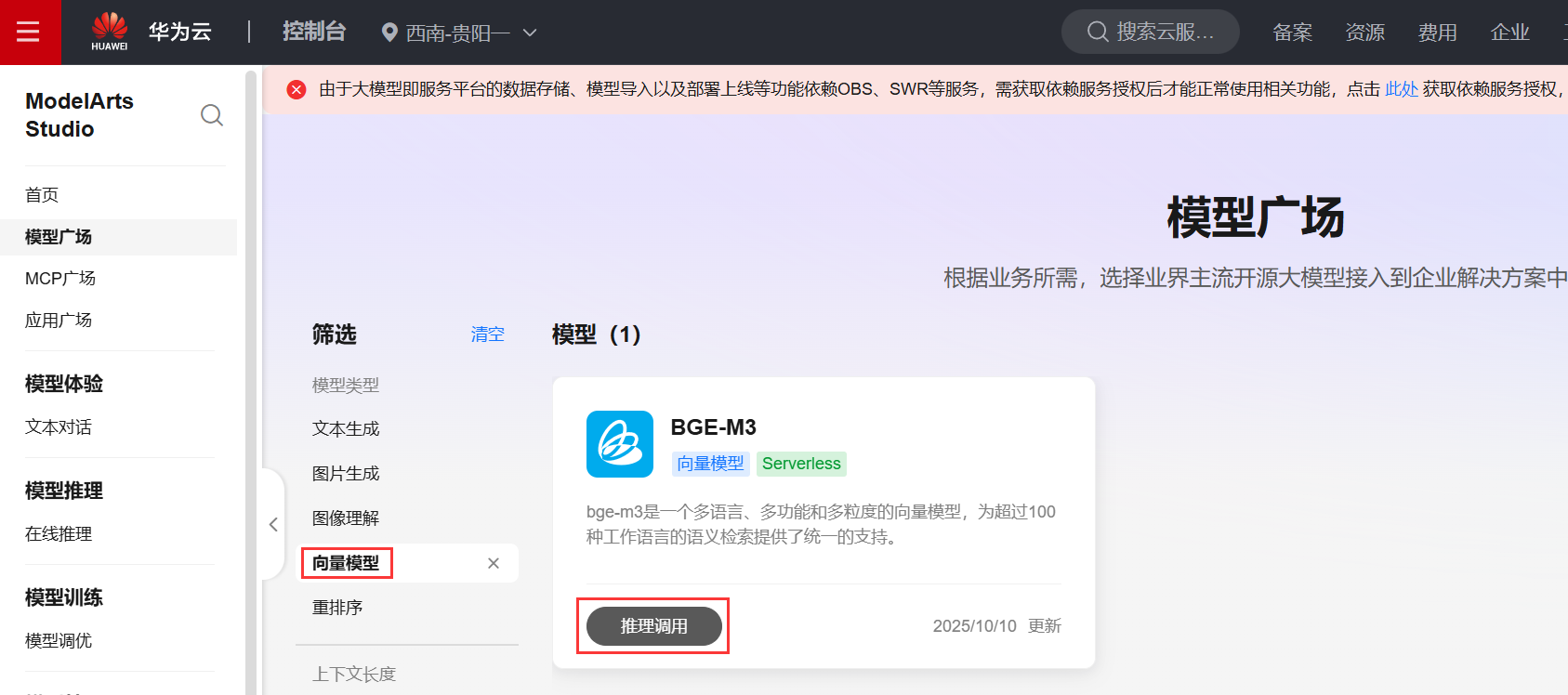Screen dimensions: 1568x695
Task: Click the 此处 authorization link
Action: click(1402, 89)
